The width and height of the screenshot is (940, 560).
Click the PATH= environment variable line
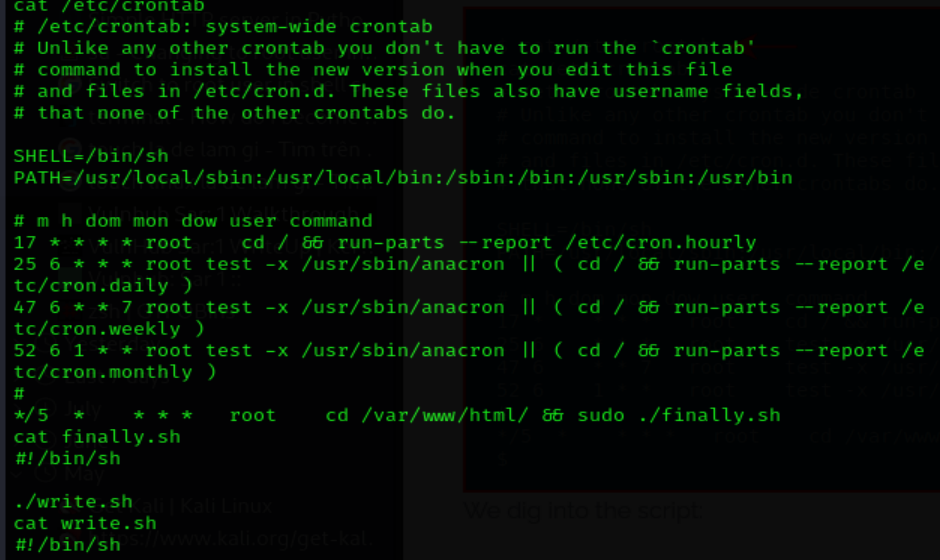click(403, 177)
